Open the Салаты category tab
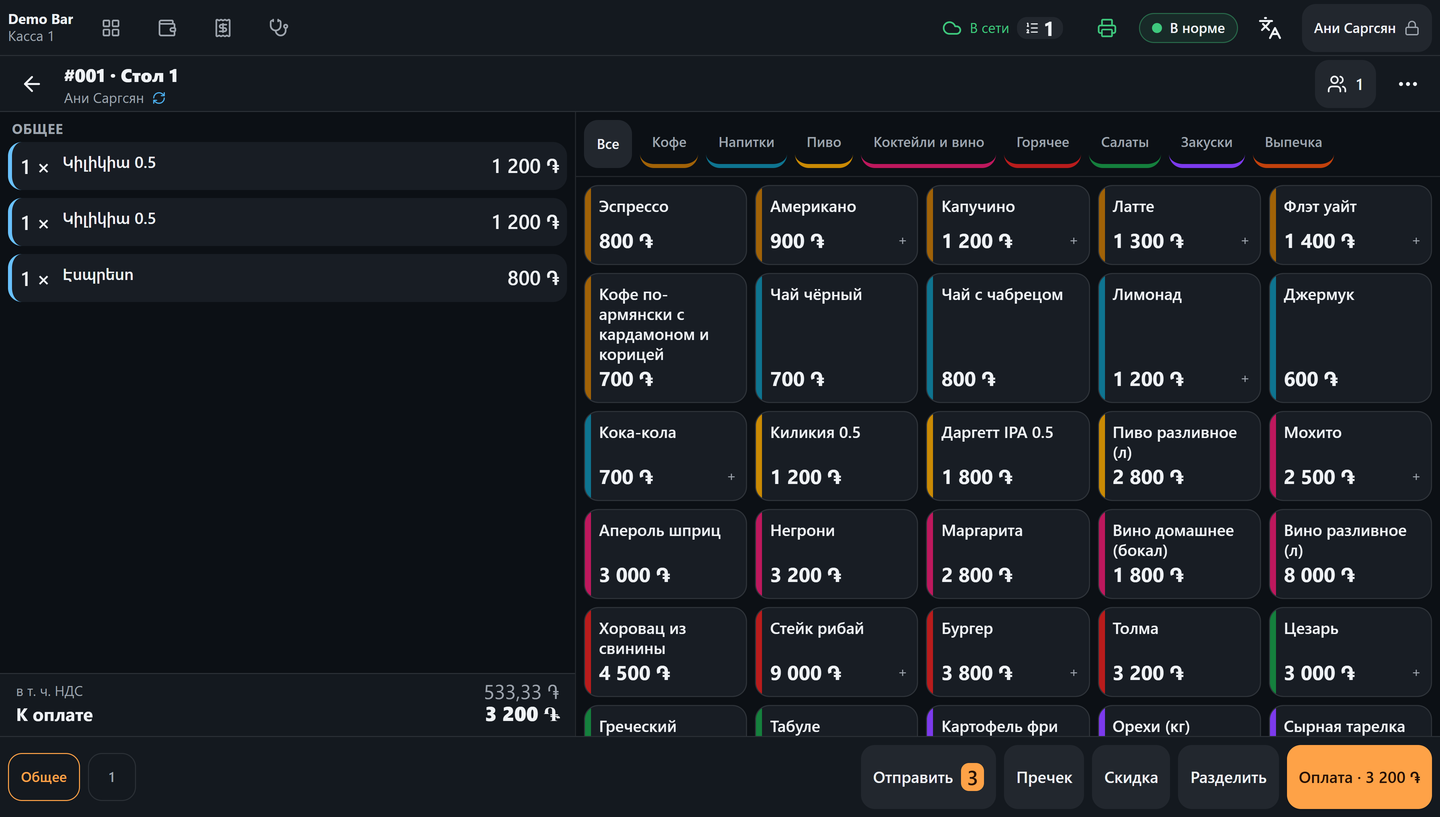Viewport: 1440px width, 817px height. [x=1125, y=144]
